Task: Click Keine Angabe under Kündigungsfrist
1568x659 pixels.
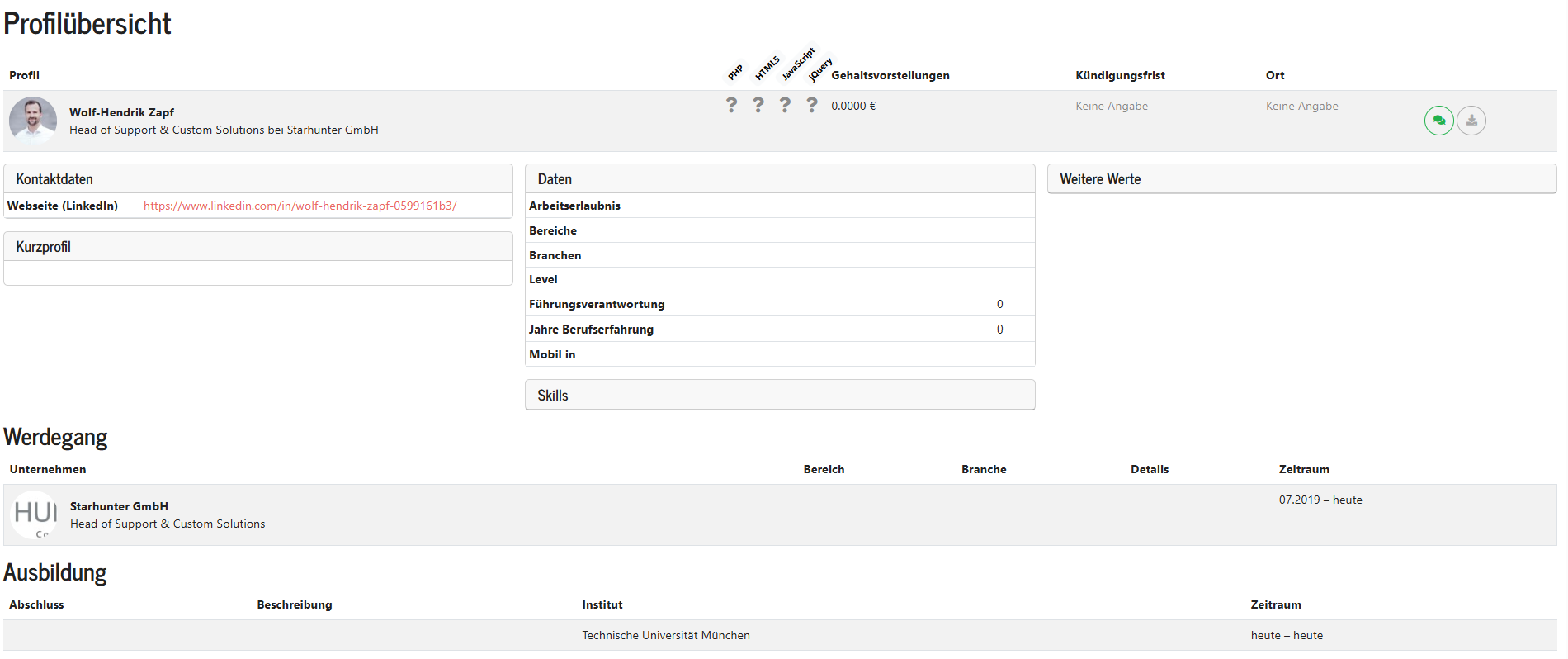Action: [x=1112, y=106]
